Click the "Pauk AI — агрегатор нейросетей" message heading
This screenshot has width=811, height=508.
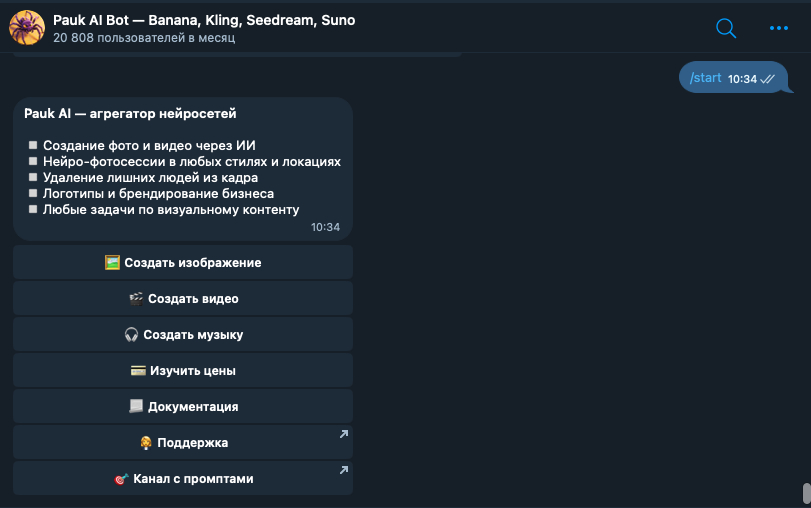tap(130, 114)
